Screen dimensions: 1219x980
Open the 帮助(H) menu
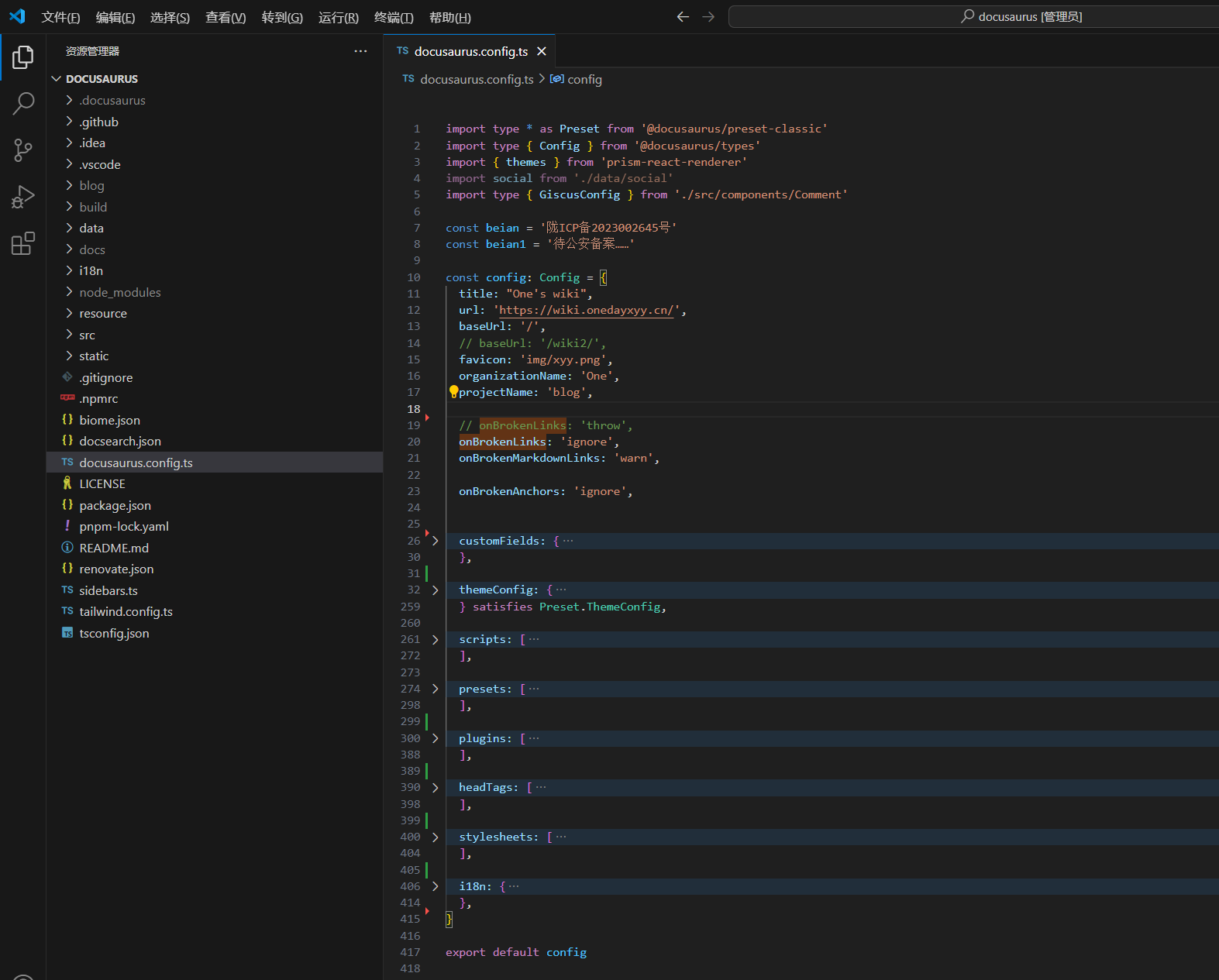click(x=450, y=17)
